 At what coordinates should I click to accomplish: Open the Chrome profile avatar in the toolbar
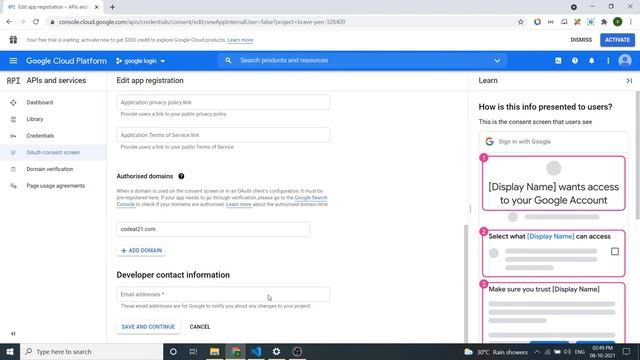click(x=618, y=22)
